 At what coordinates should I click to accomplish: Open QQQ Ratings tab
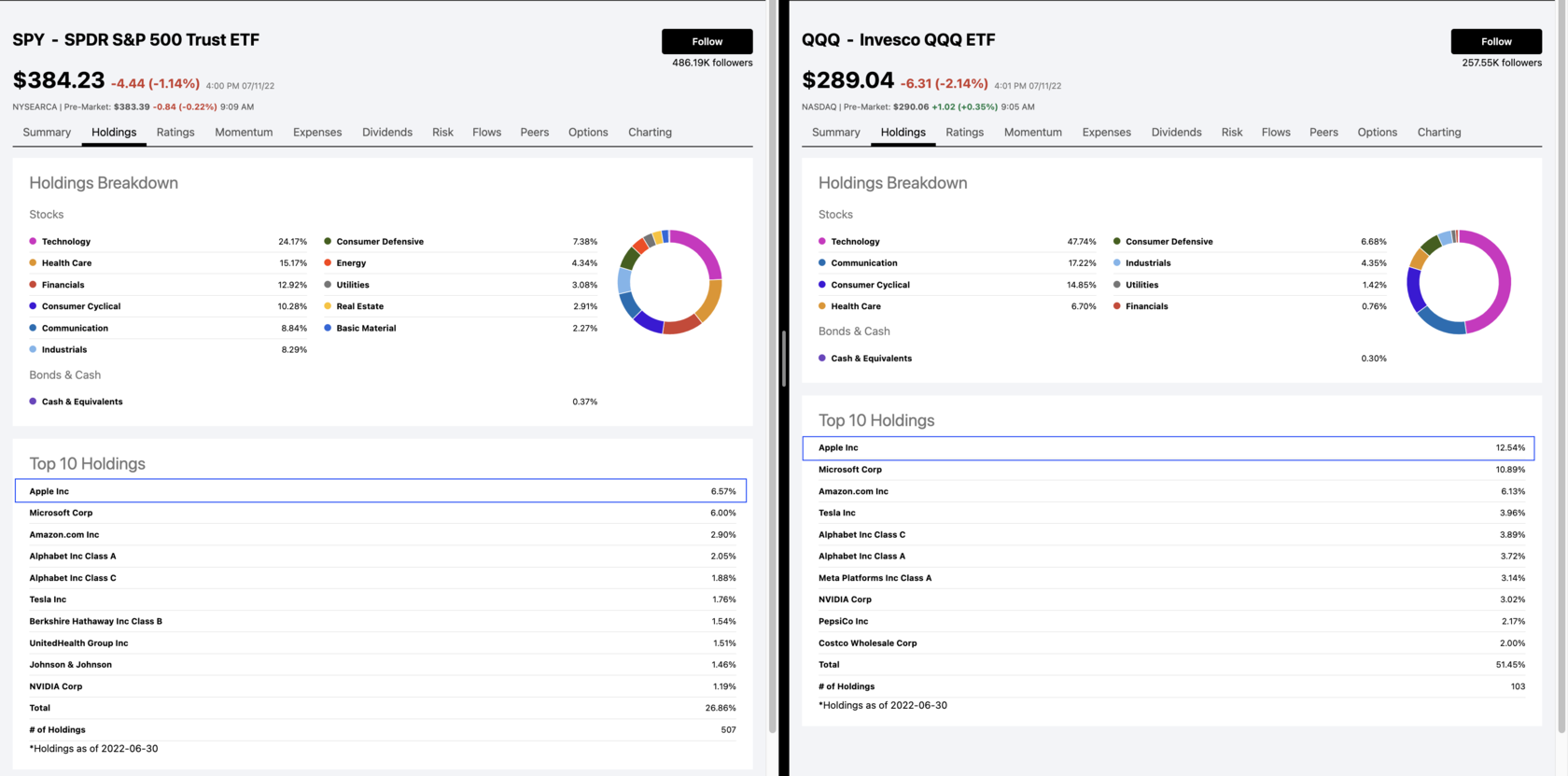pos(964,133)
